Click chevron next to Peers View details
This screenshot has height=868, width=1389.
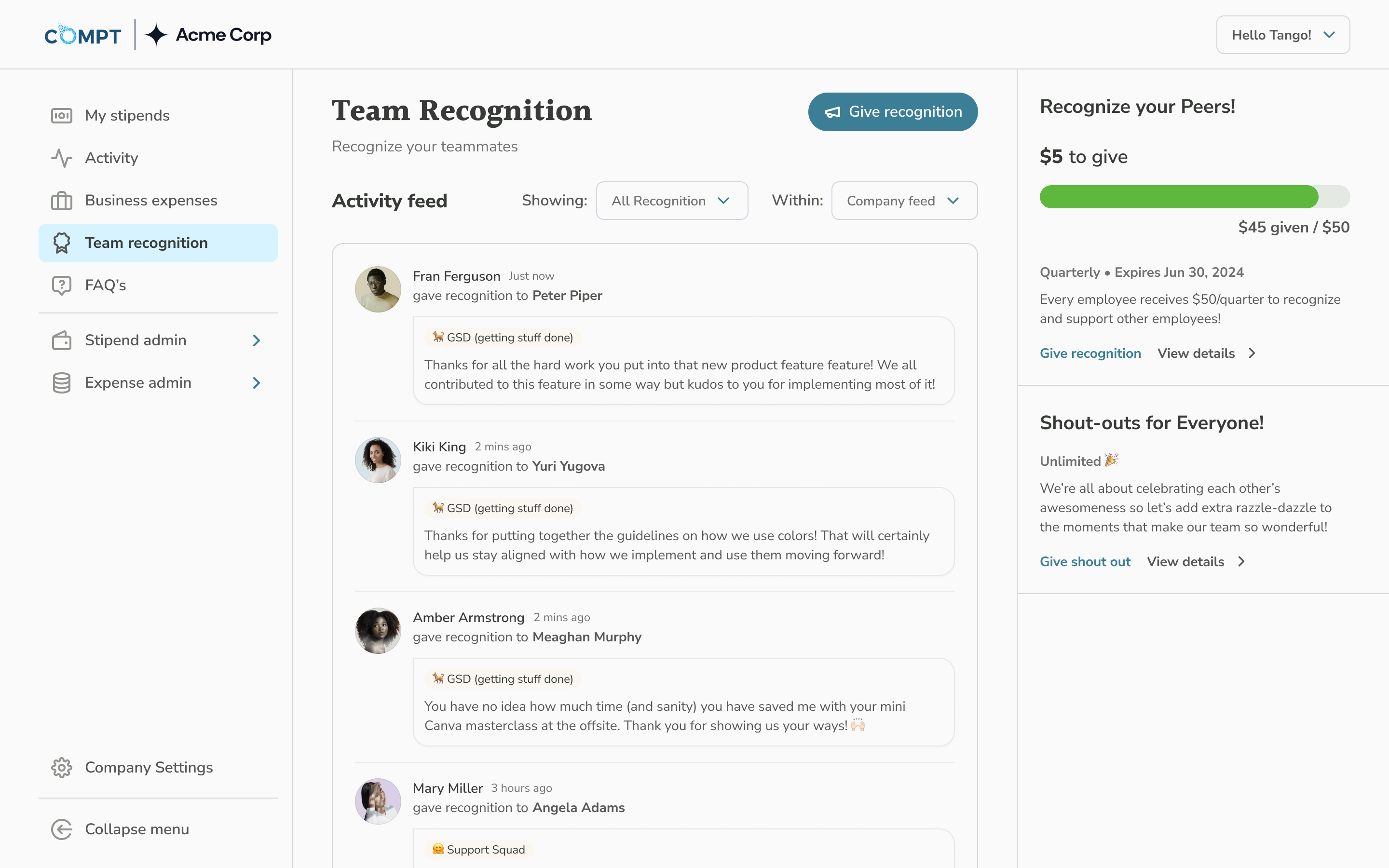[1252, 353]
